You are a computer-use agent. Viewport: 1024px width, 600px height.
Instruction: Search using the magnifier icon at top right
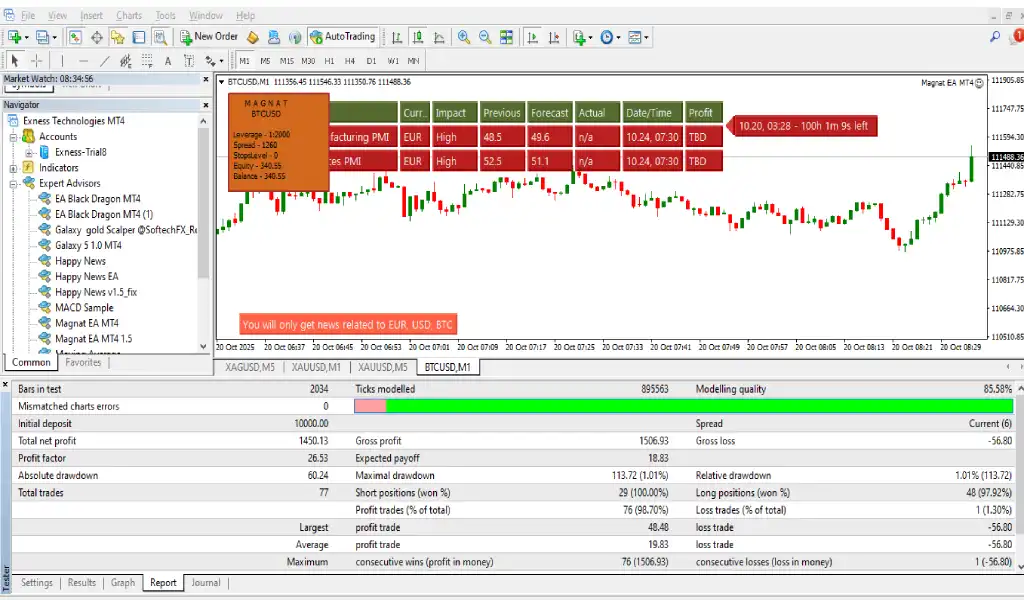pyautogui.click(x=995, y=37)
